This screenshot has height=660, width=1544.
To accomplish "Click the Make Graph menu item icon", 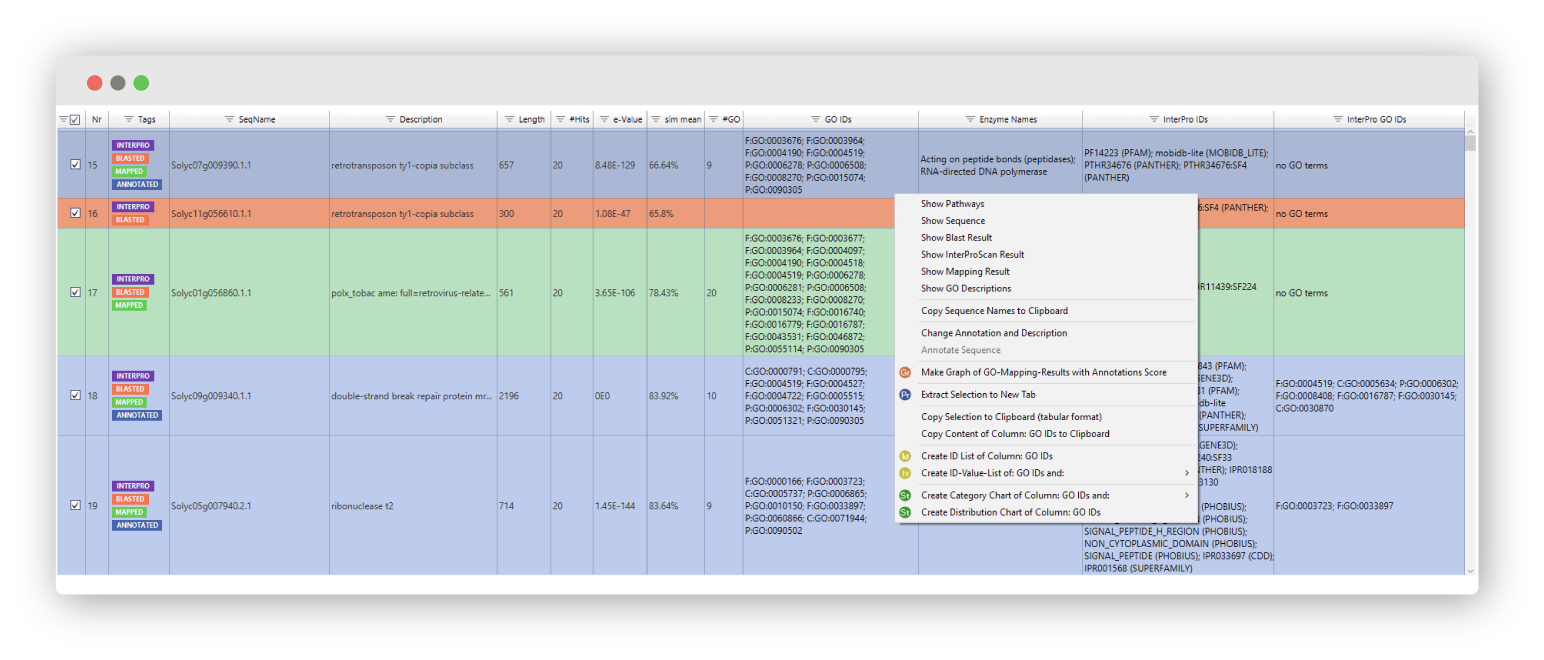I will [x=905, y=372].
